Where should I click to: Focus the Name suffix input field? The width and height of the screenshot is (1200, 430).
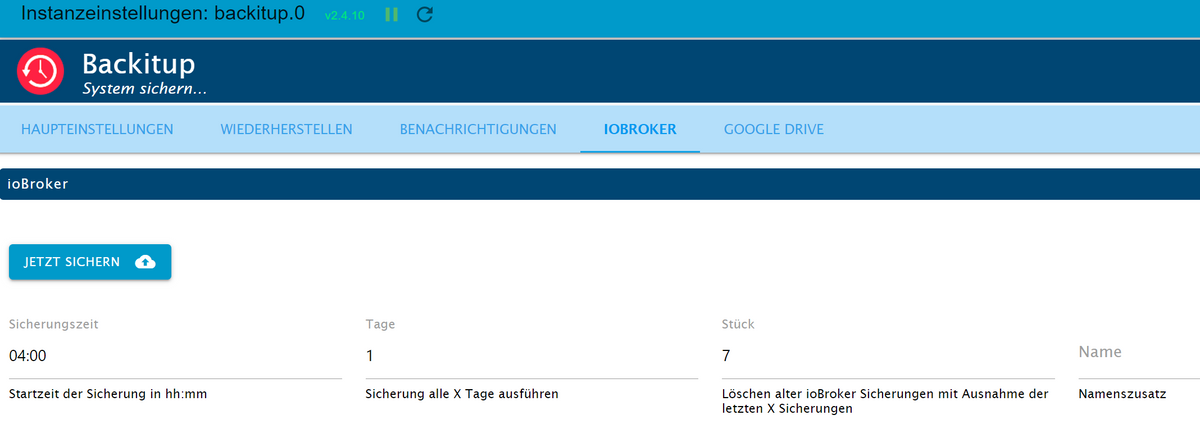[x=1139, y=353]
